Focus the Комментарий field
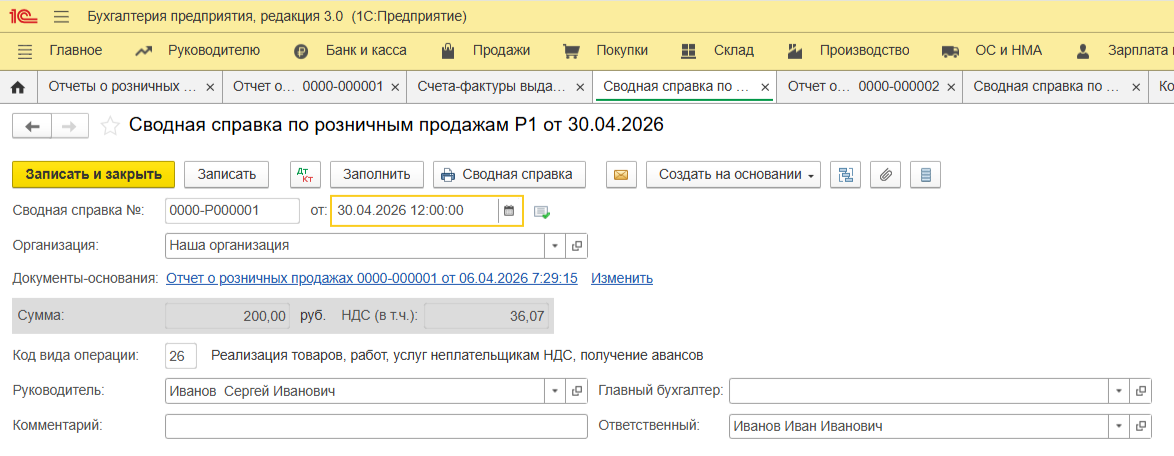Image resolution: width=1174 pixels, height=456 pixels. [x=376, y=426]
